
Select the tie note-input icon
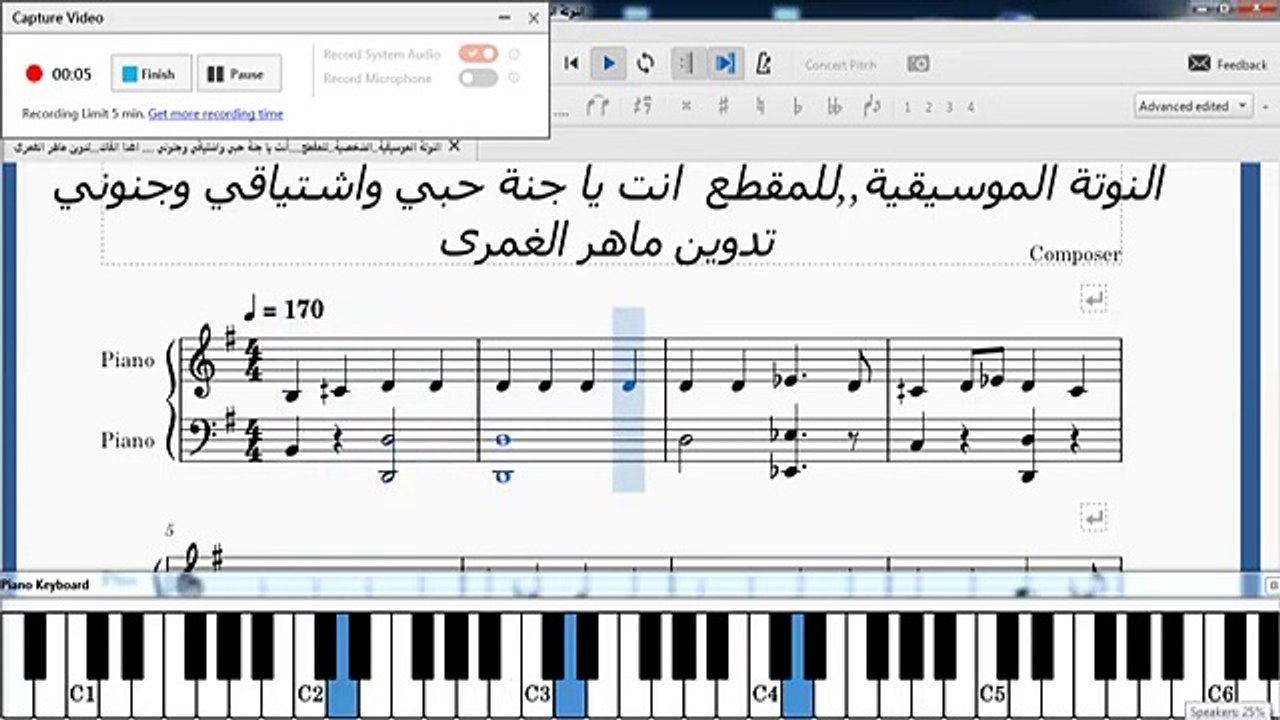598,105
